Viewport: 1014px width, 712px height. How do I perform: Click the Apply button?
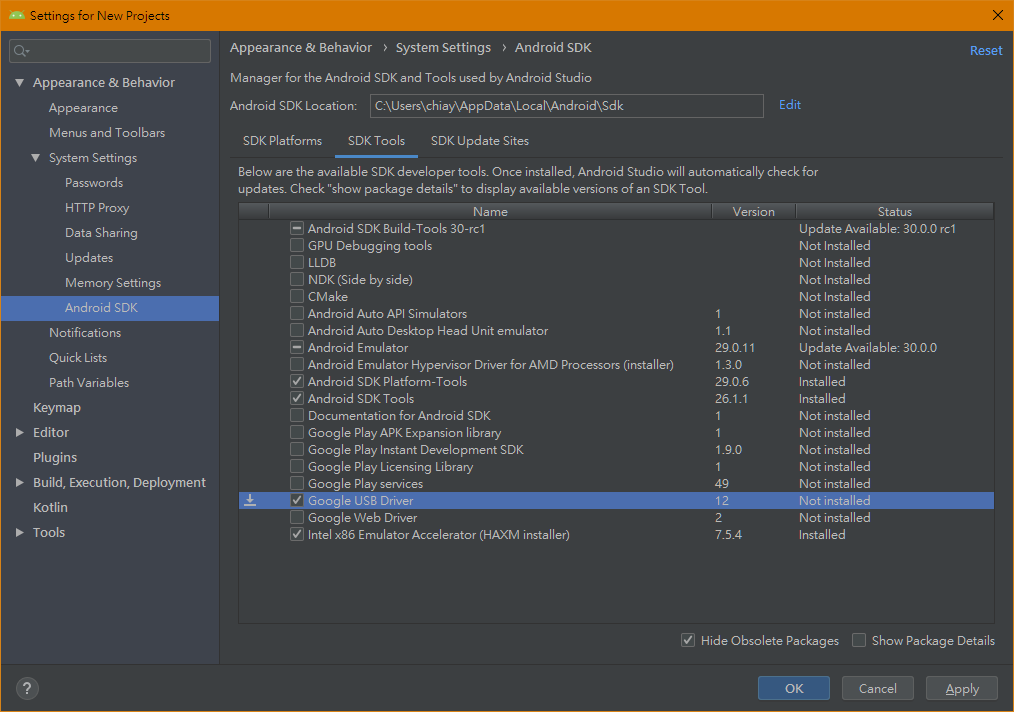tap(961, 688)
